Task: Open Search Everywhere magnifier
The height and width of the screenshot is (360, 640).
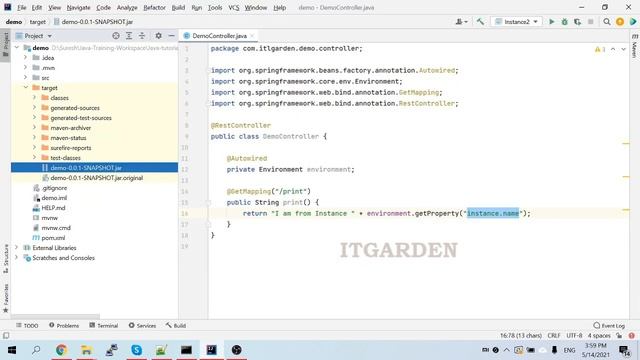Action: coord(607,22)
